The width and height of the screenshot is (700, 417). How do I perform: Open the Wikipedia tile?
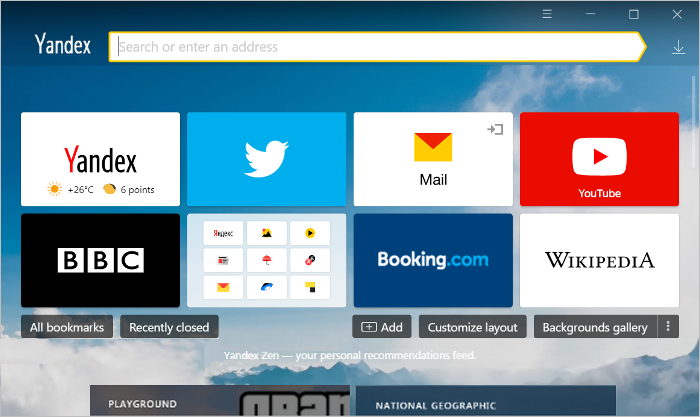tap(599, 260)
